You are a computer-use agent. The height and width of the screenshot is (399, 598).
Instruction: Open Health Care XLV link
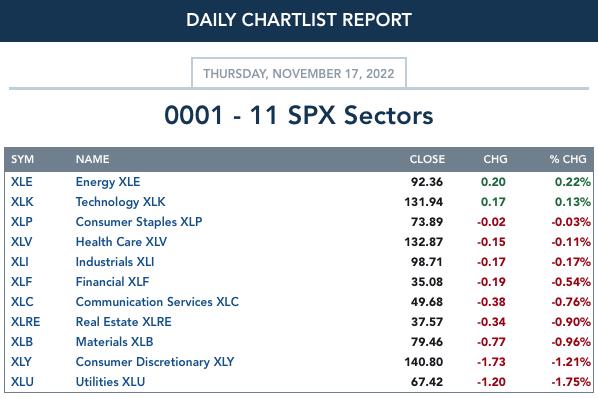(121, 242)
